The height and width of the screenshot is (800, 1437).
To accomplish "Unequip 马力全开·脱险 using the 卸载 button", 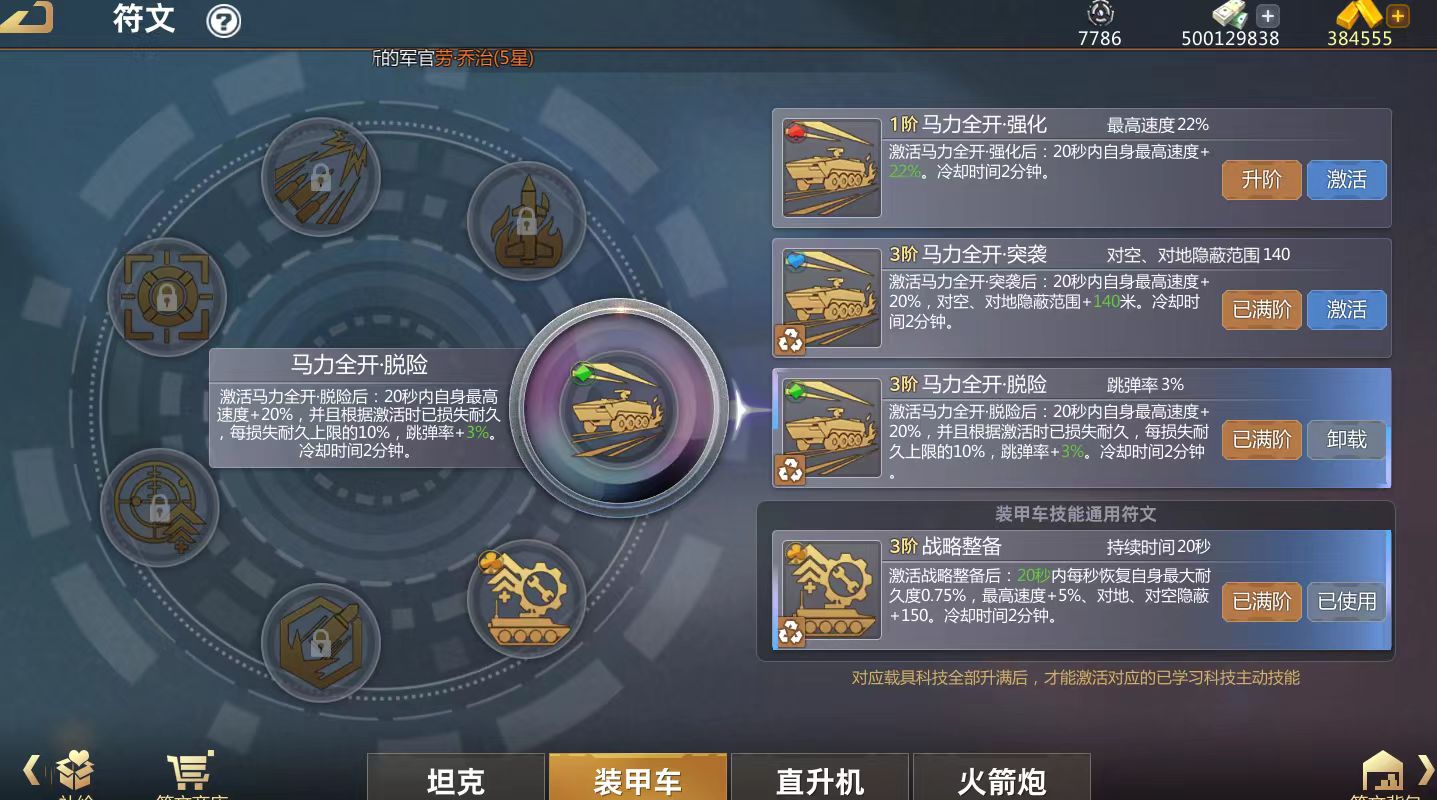I will point(1346,440).
